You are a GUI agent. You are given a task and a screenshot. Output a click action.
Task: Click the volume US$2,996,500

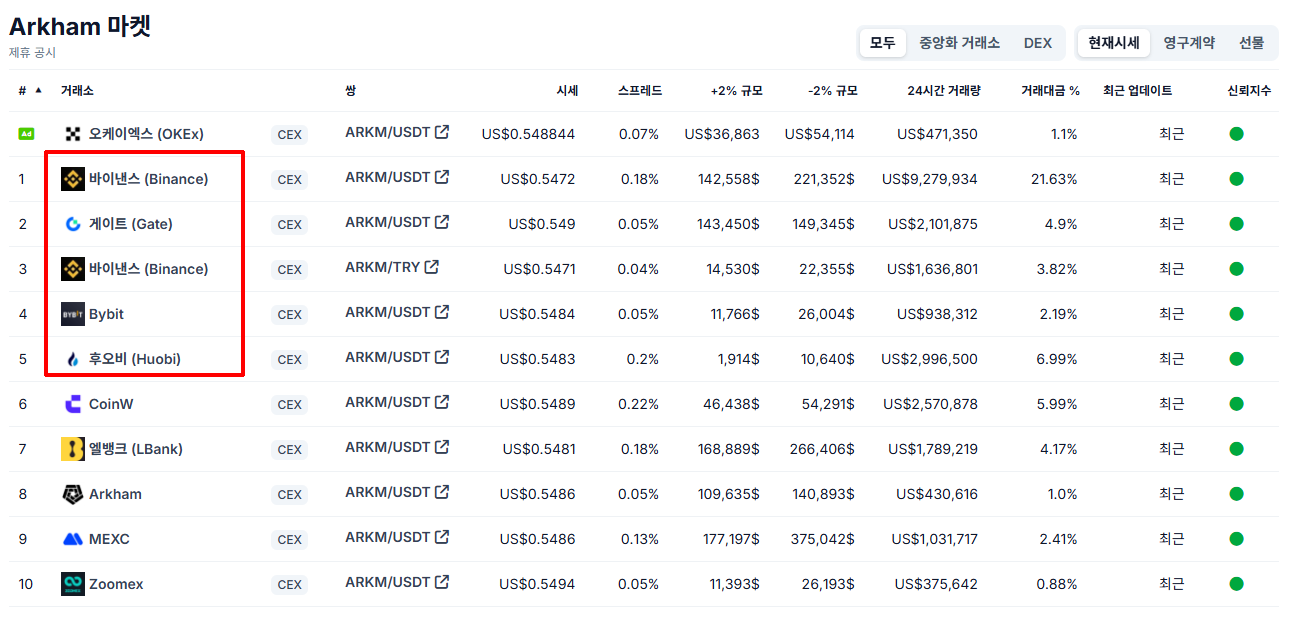(x=930, y=359)
